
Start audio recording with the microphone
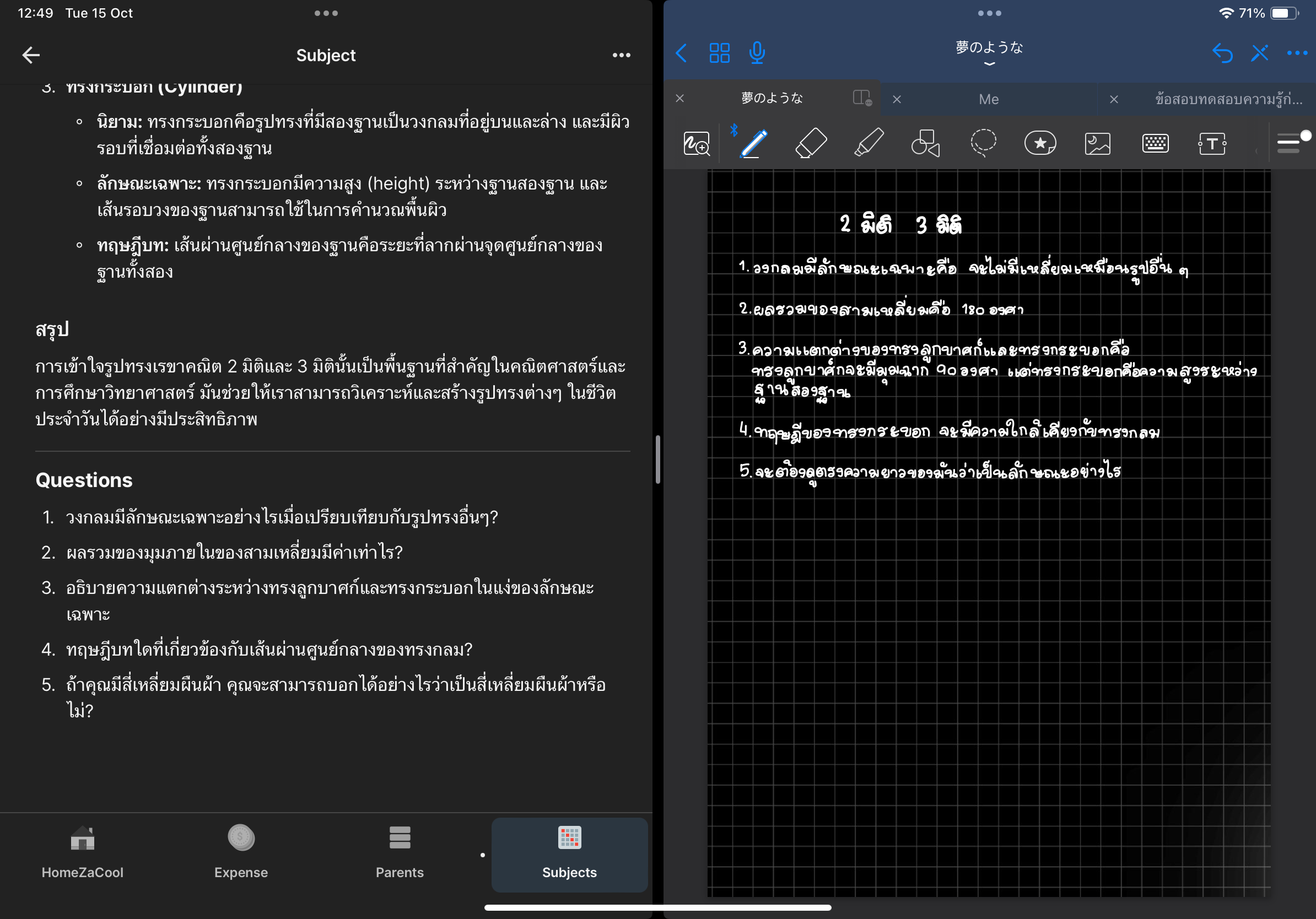pyautogui.click(x=757, y=53)
